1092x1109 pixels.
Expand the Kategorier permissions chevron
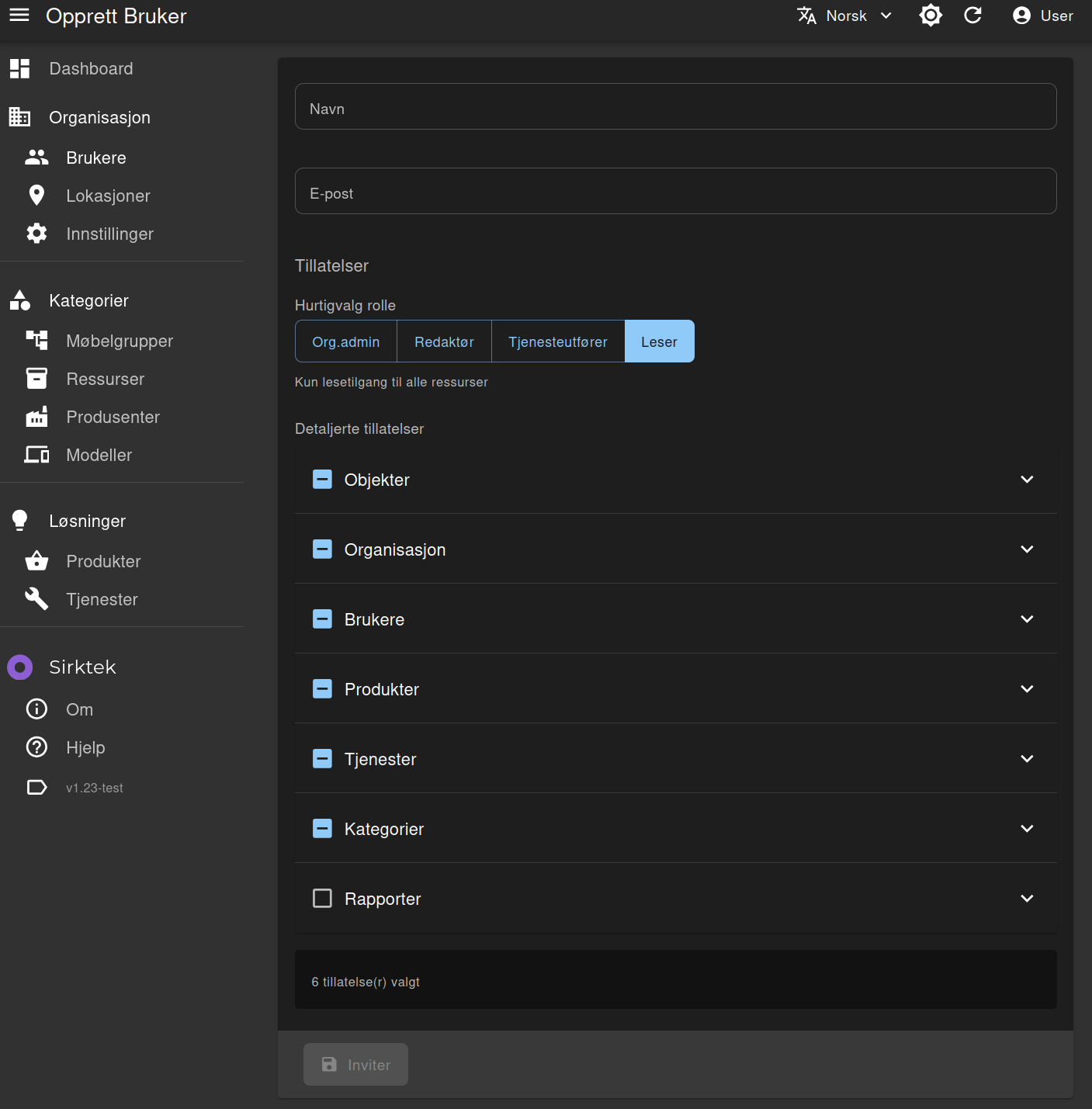click(x=1027, y=829)
